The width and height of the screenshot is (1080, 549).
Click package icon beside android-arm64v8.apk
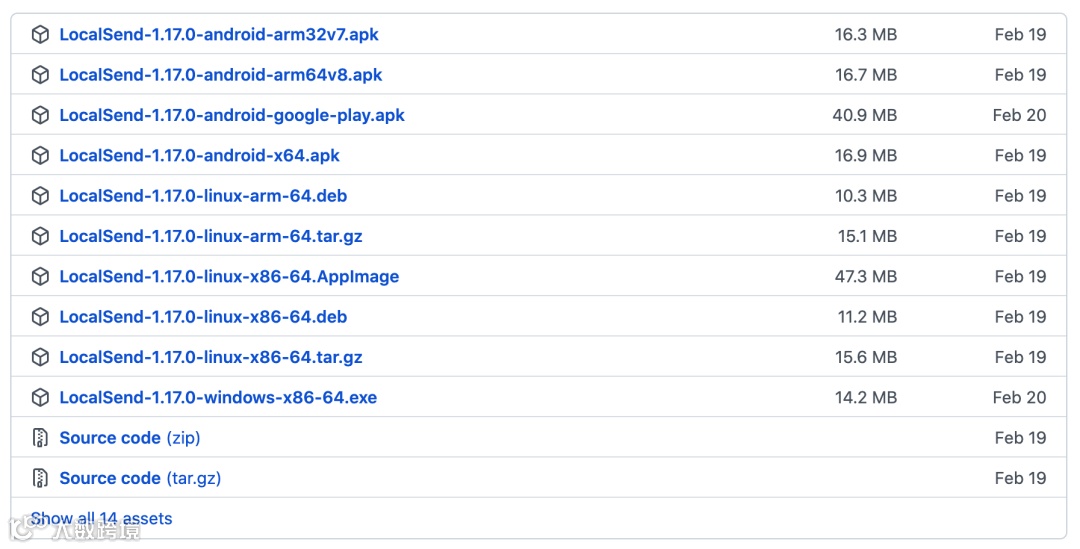pos(41,74)
